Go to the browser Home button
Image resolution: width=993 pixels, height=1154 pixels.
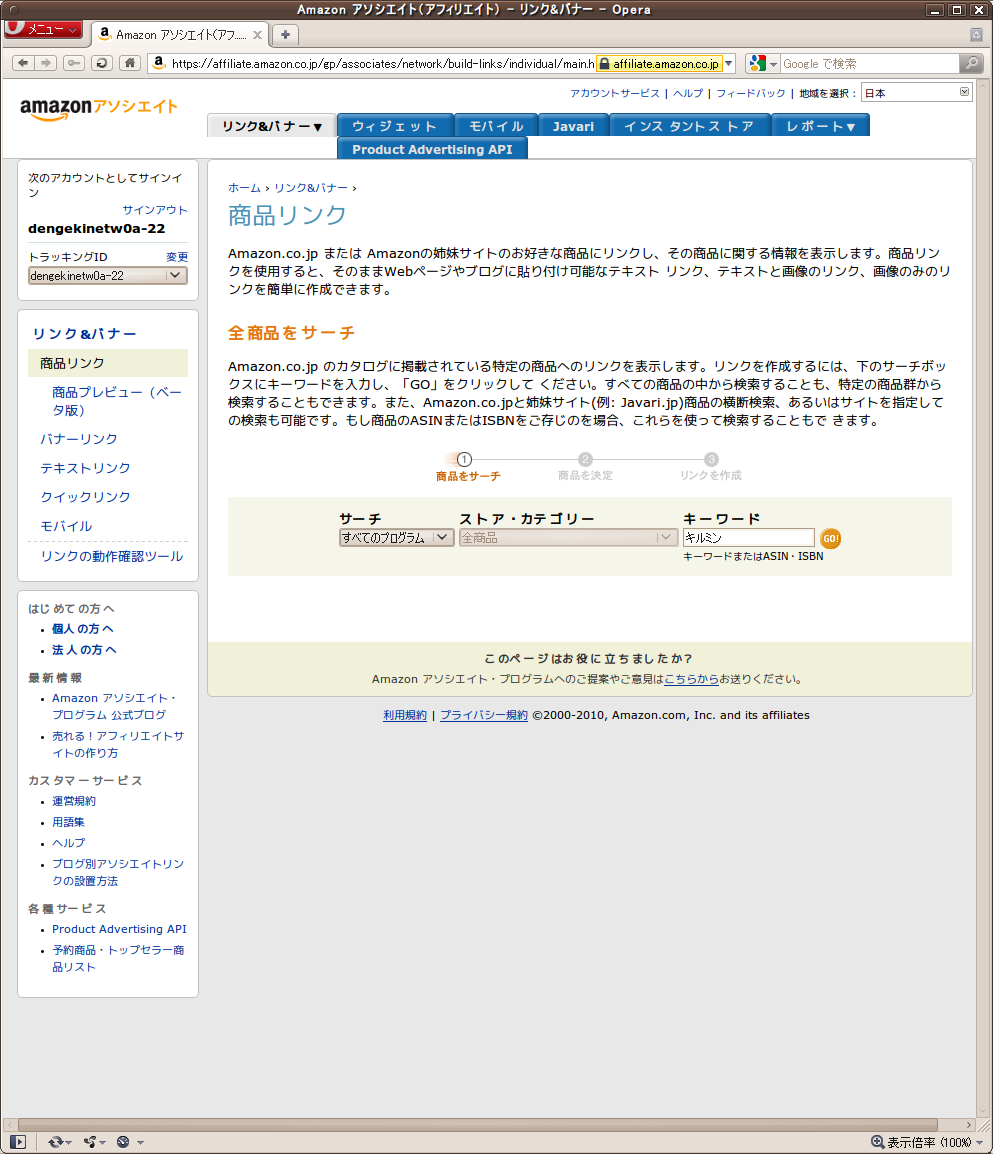click(x=129, y=63)
